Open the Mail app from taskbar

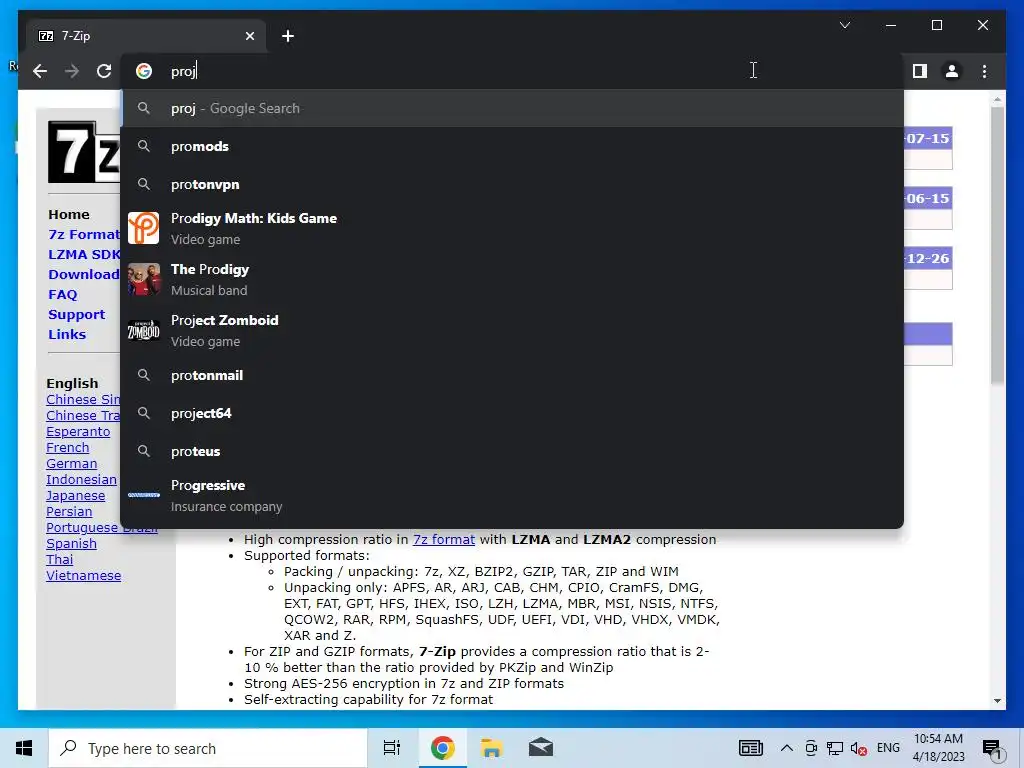[541, 748]
